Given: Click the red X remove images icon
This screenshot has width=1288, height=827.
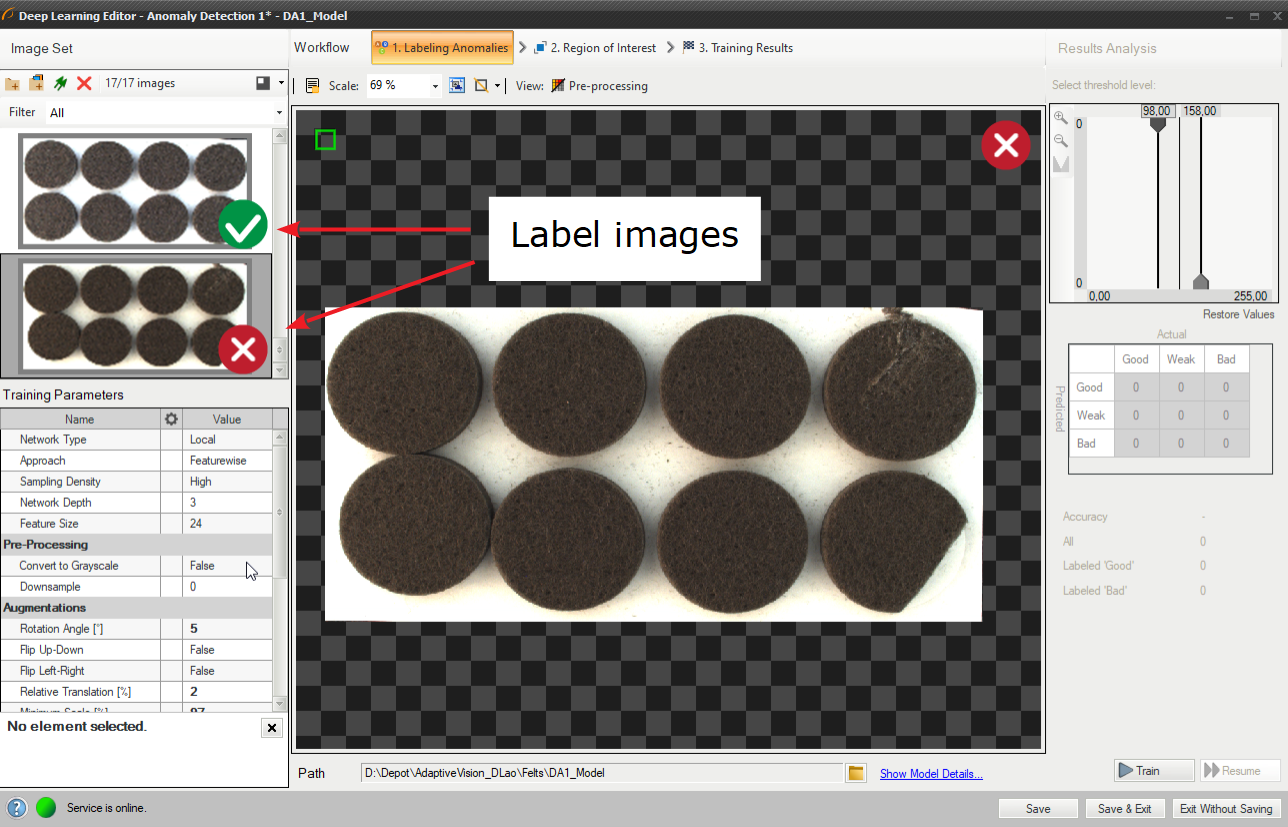Looking at the screenshot, I should click(x=85, y=84).
